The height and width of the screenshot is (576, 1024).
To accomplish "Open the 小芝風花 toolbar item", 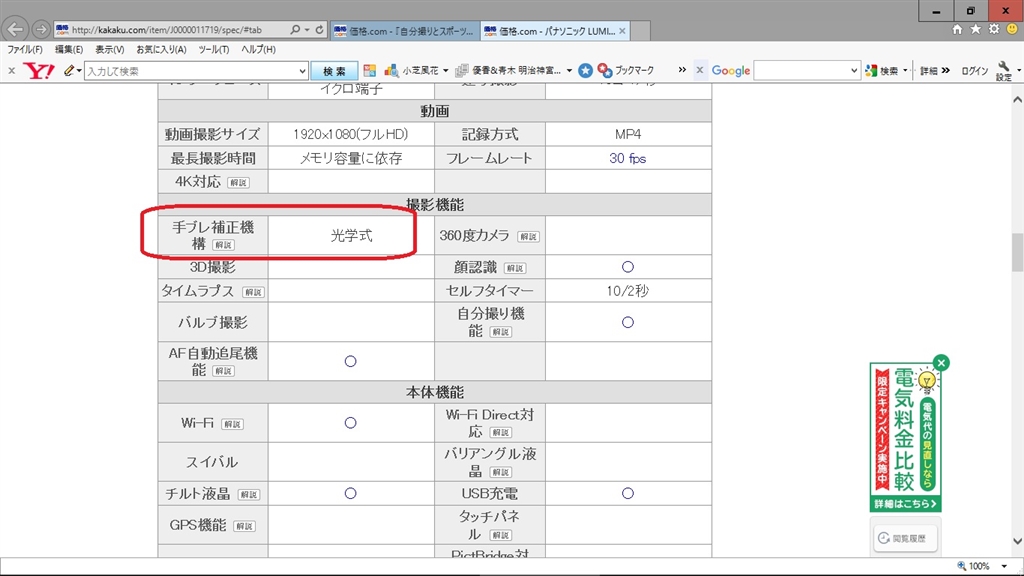I will [413, 71].
